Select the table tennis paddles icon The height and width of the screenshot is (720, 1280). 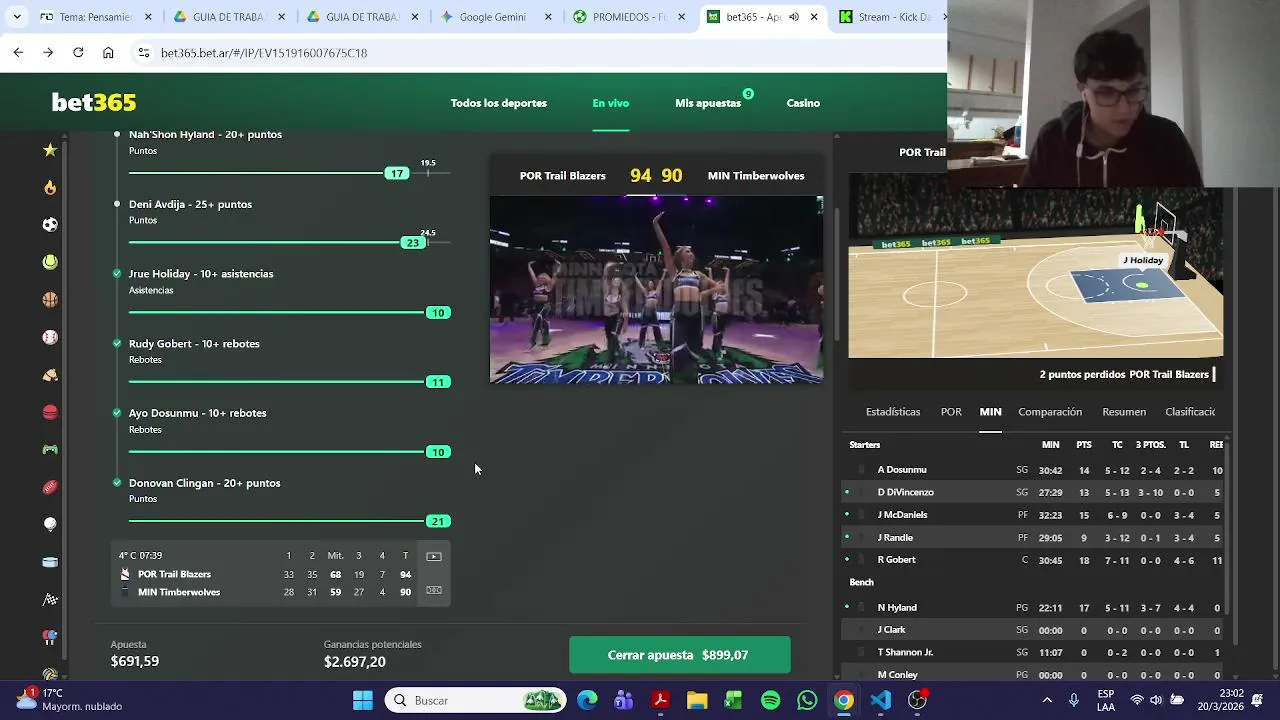click(x=50, y=637)
